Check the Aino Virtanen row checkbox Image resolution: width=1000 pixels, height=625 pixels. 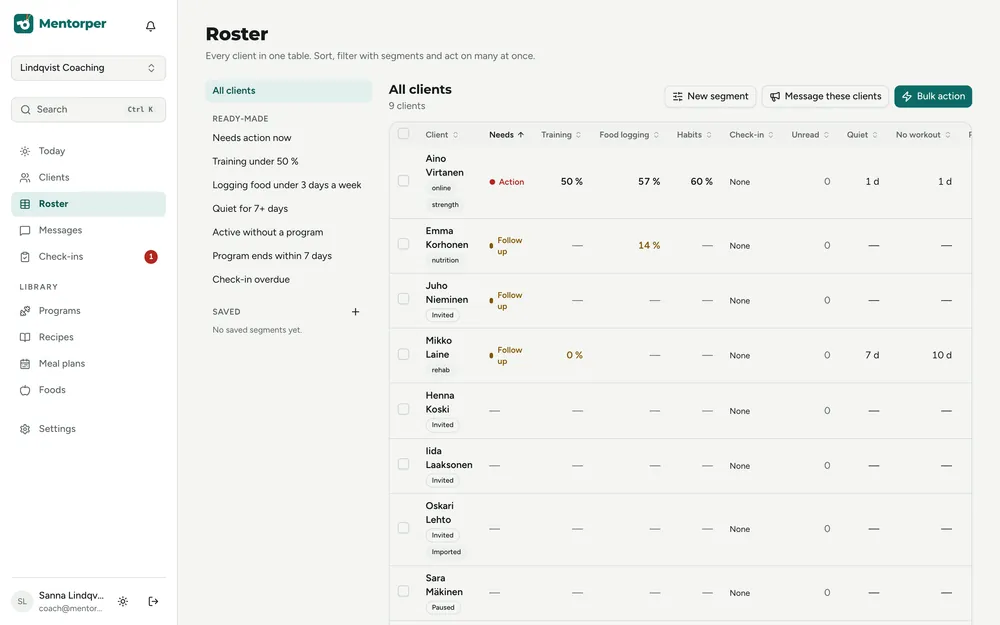[x=403, y=181]
